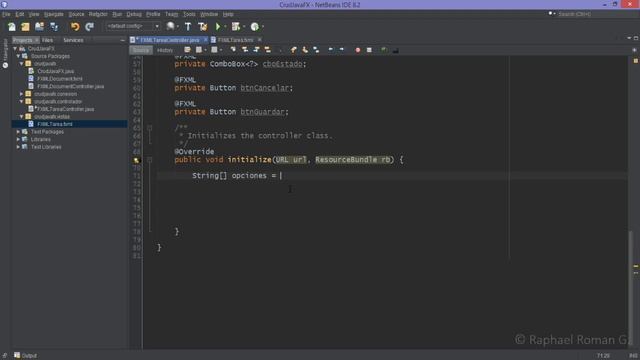640x360 pixels.
Task: Click the lightbulb hint on line 69
Action: 136,160
